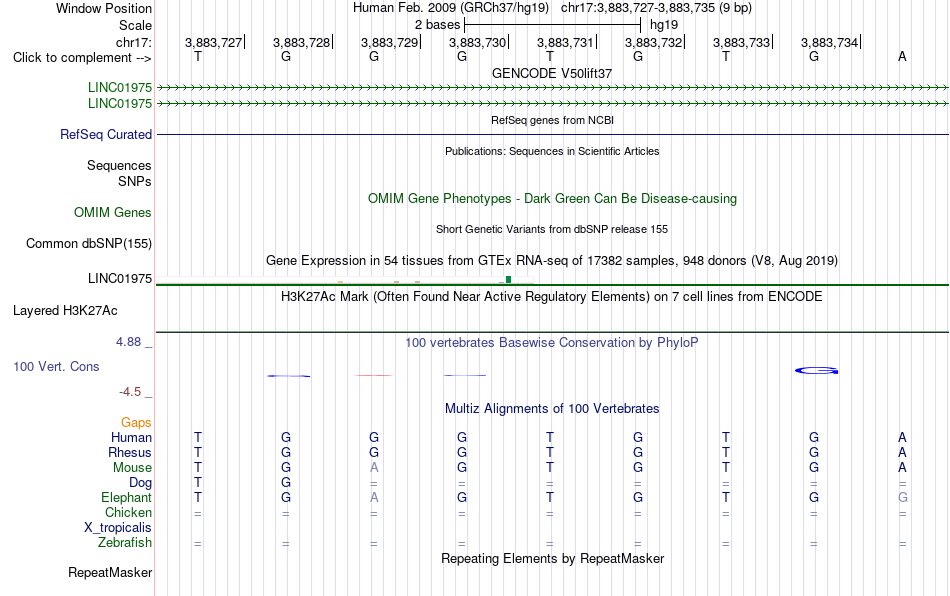The width and height of the screenshot is (950, 596).
Task: Click the -4.5 lower scale value
Action: tap(130, 392)
